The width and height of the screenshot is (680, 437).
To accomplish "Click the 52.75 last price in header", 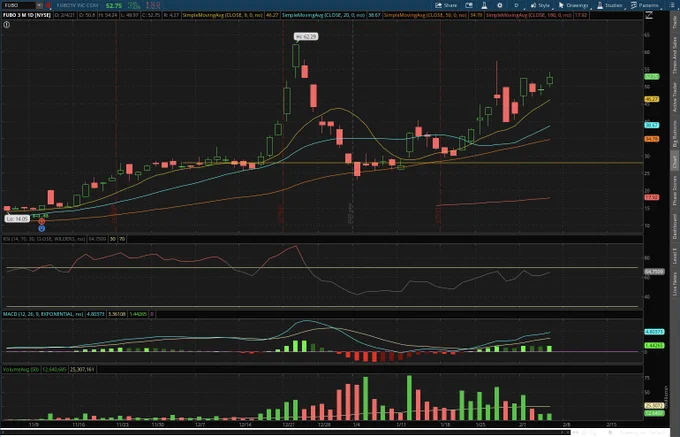I will click(x=114, y=5).
